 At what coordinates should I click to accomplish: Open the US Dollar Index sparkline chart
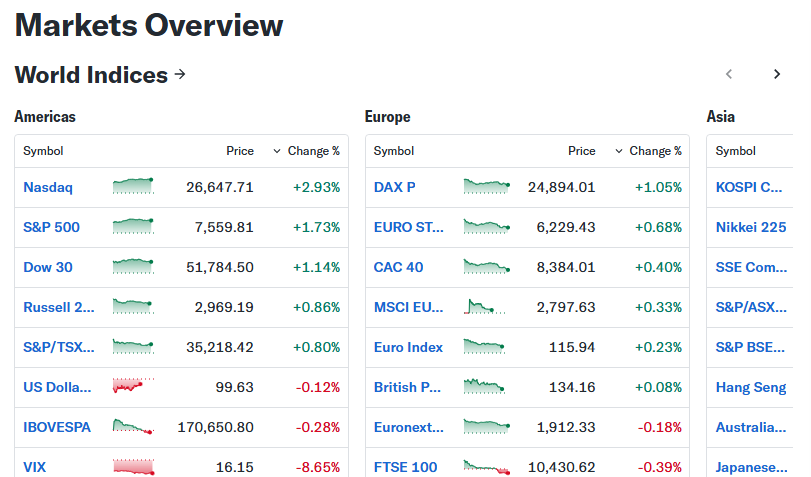tap(133, 386)
